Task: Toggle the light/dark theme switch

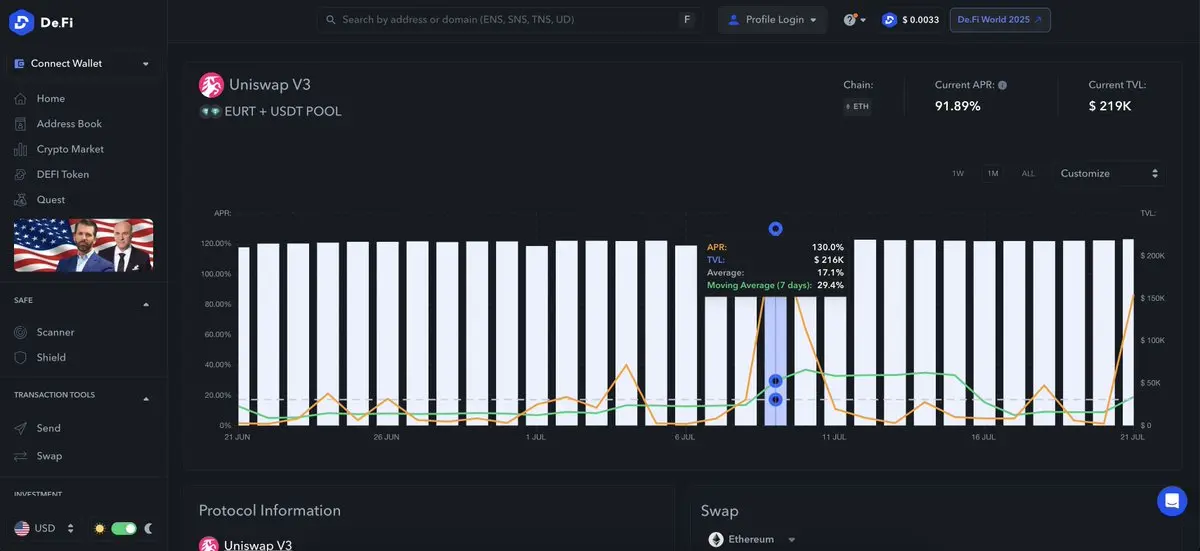Action: [x=124, y=528]
